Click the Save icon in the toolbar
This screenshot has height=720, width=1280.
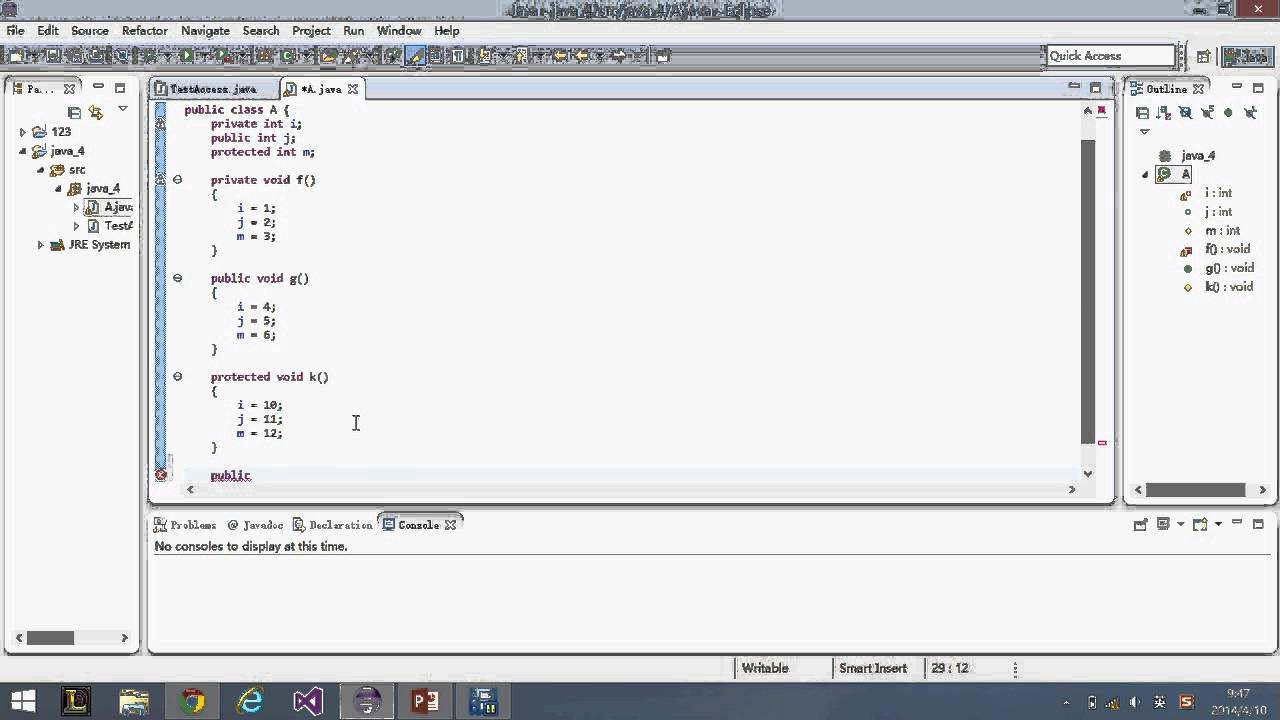point(53,56)
